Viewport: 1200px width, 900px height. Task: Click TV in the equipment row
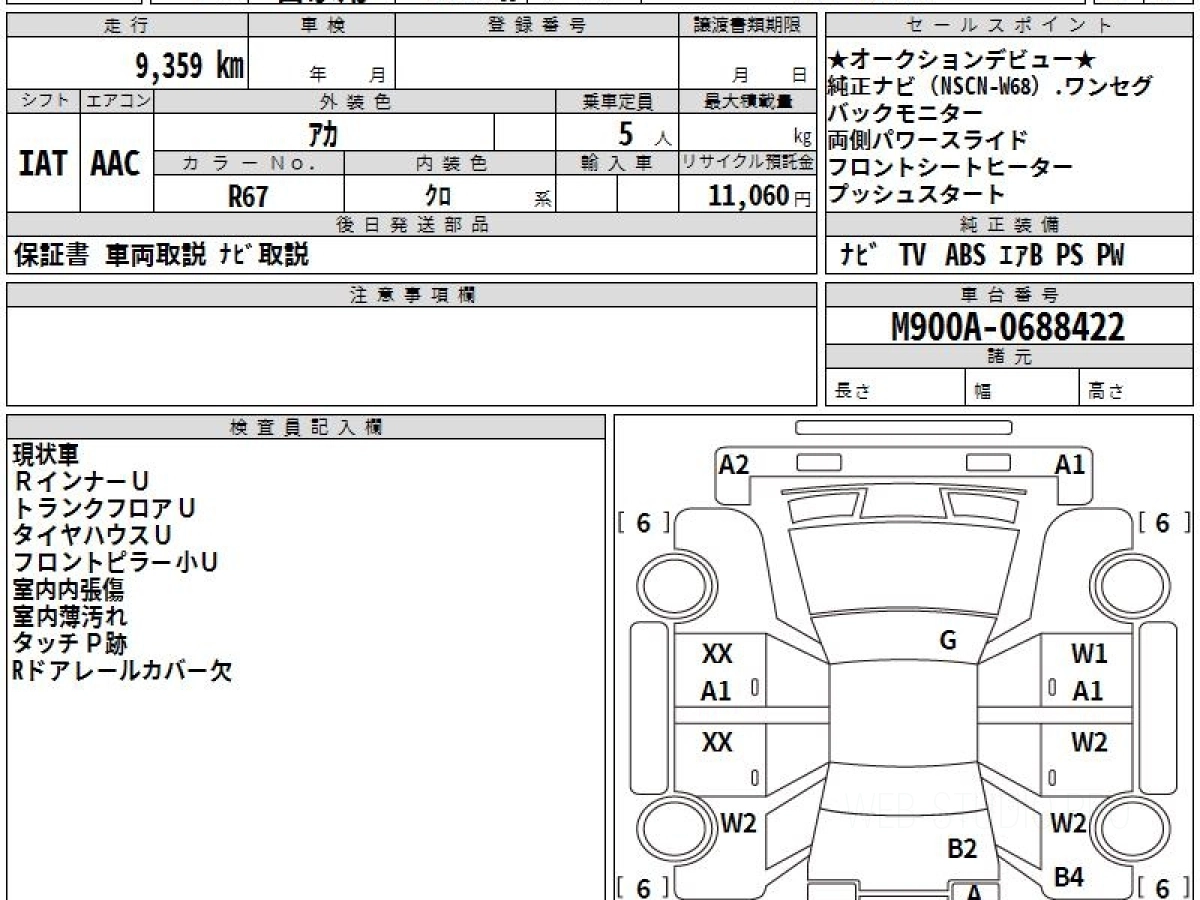[x=912, y=256]
